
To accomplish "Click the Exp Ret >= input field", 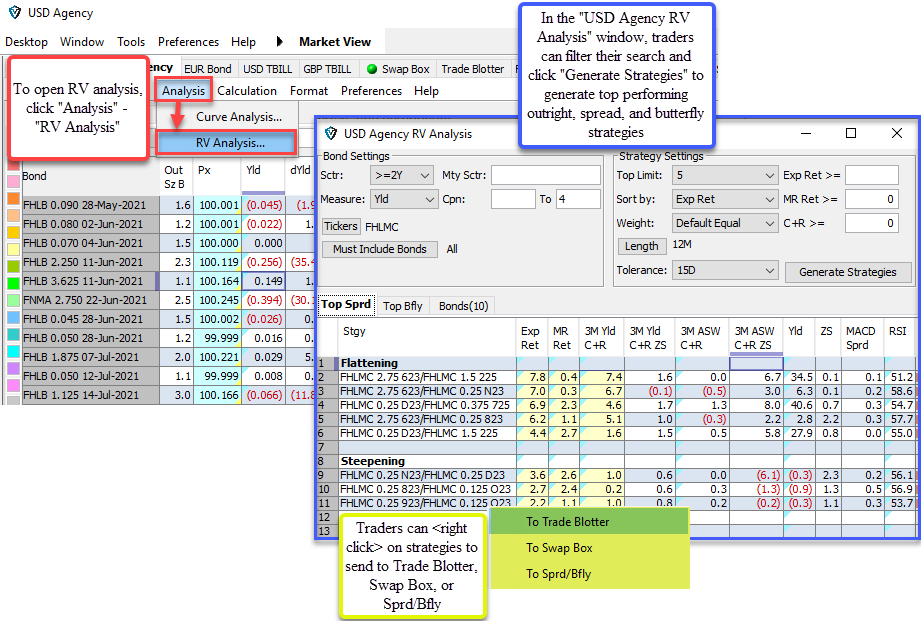I will (x=872, y=175).
